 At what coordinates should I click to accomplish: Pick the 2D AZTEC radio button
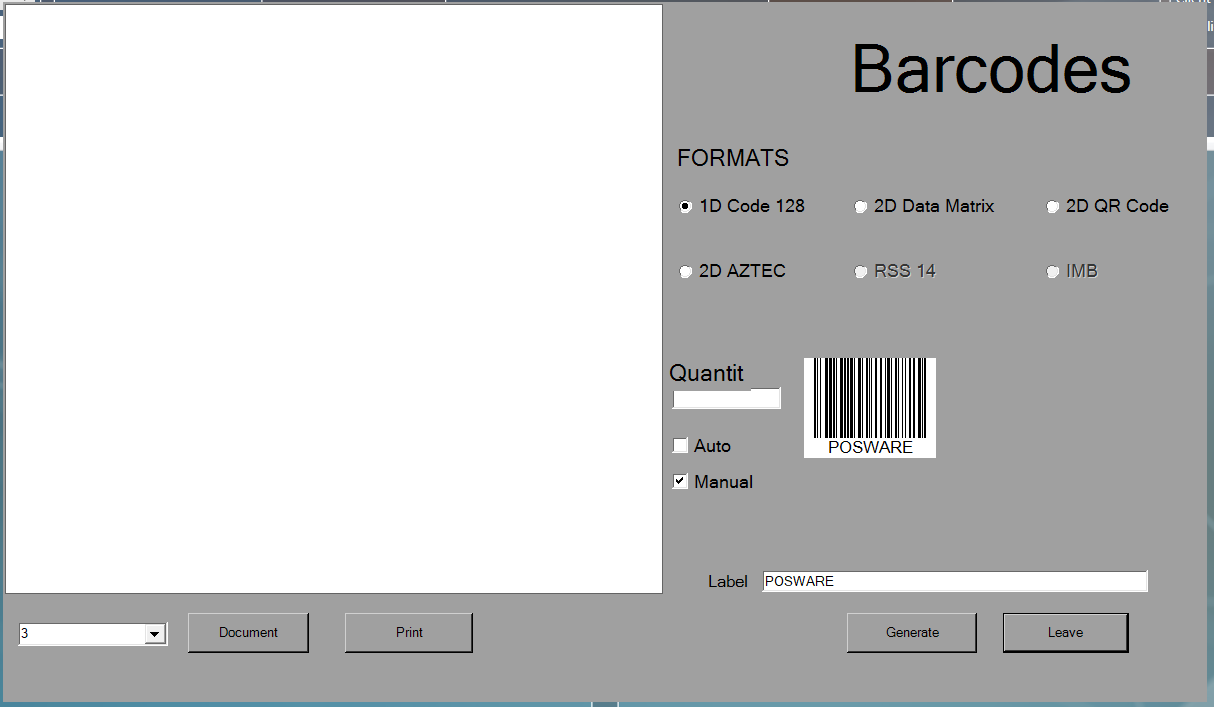pyautogui.click(x=686, y=272)
